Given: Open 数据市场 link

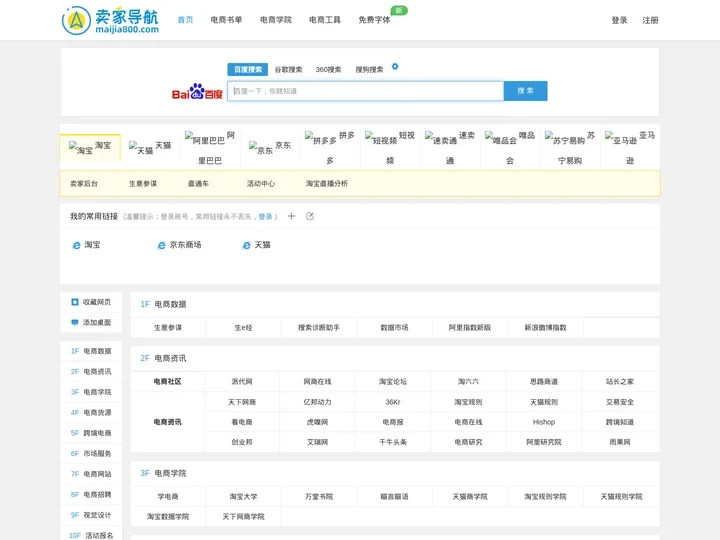Looking at the screenshot, I should [394, 327].
